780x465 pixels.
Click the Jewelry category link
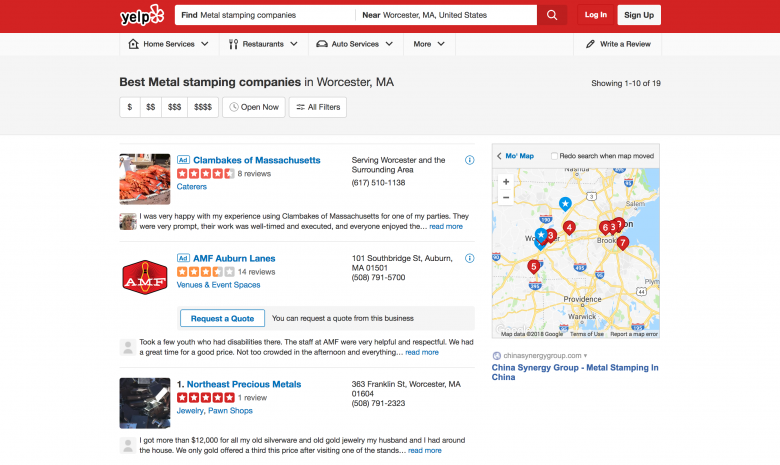[x=190, y=410]
